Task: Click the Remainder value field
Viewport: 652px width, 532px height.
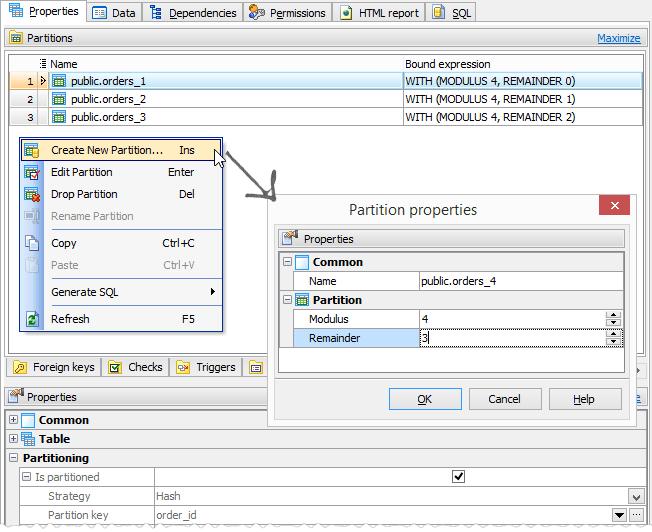Action: (x=512, y=338)
